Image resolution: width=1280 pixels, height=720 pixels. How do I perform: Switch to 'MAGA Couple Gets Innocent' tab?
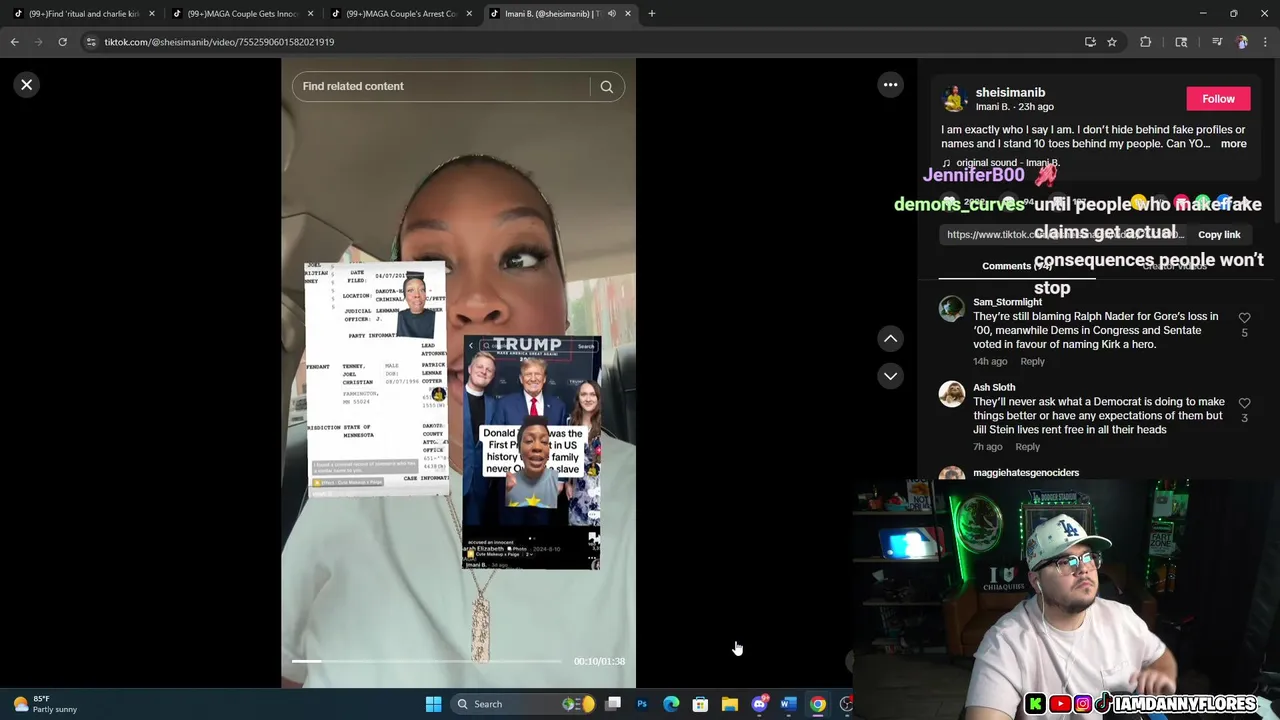point(242,14)
